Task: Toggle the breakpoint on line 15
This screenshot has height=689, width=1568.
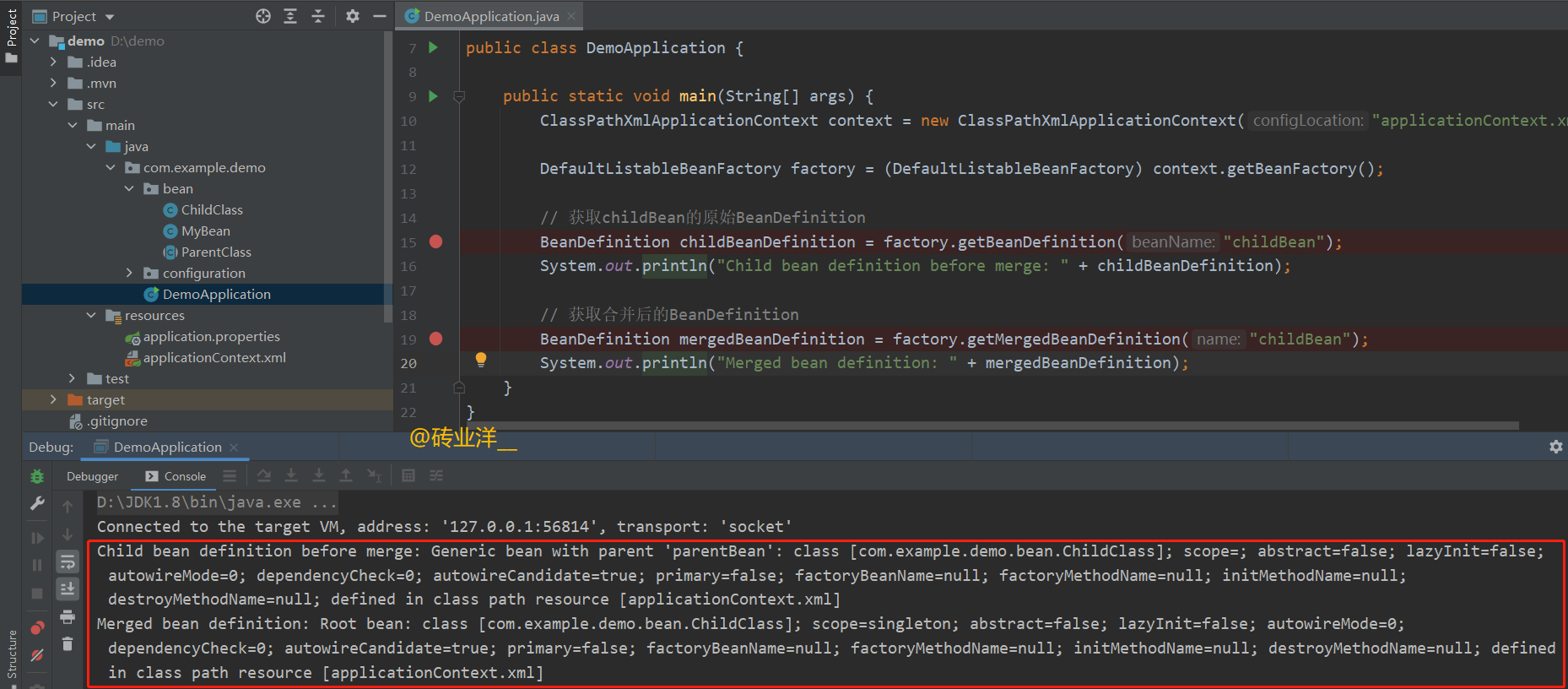Action: tap(435, 241)
